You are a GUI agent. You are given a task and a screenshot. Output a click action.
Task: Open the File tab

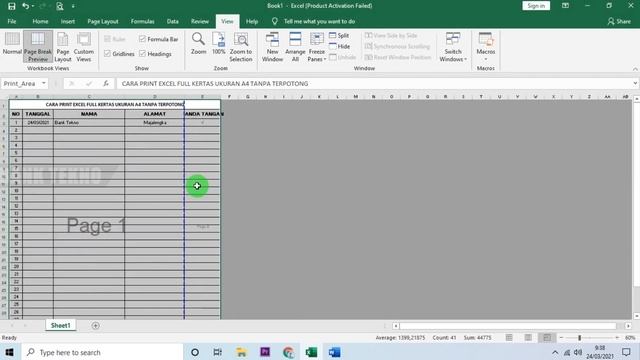click(x=12, y=21)
